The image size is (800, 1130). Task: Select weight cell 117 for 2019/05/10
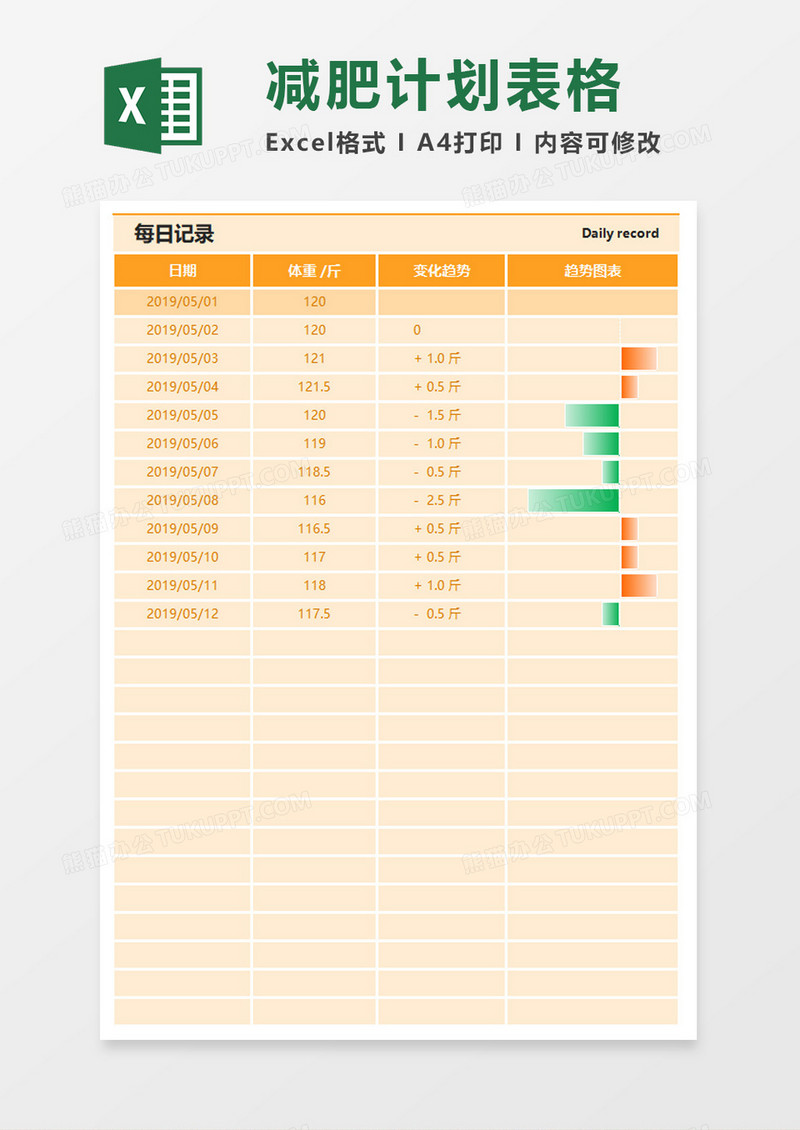[x=314, y=557]
